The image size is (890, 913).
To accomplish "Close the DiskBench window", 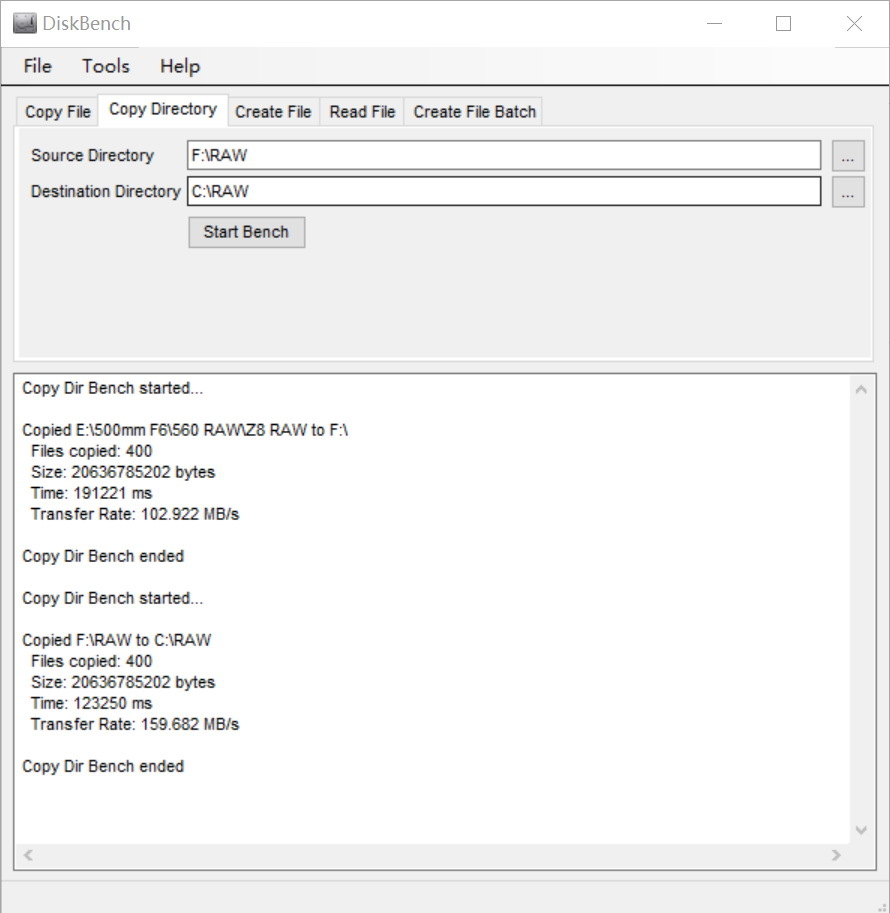I will pos(854,23).
